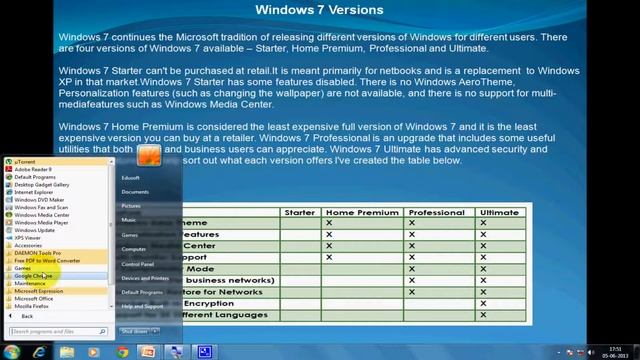Click the user account picture thumbnail
This screenshot has width=640, height=360.
point(149,155)
